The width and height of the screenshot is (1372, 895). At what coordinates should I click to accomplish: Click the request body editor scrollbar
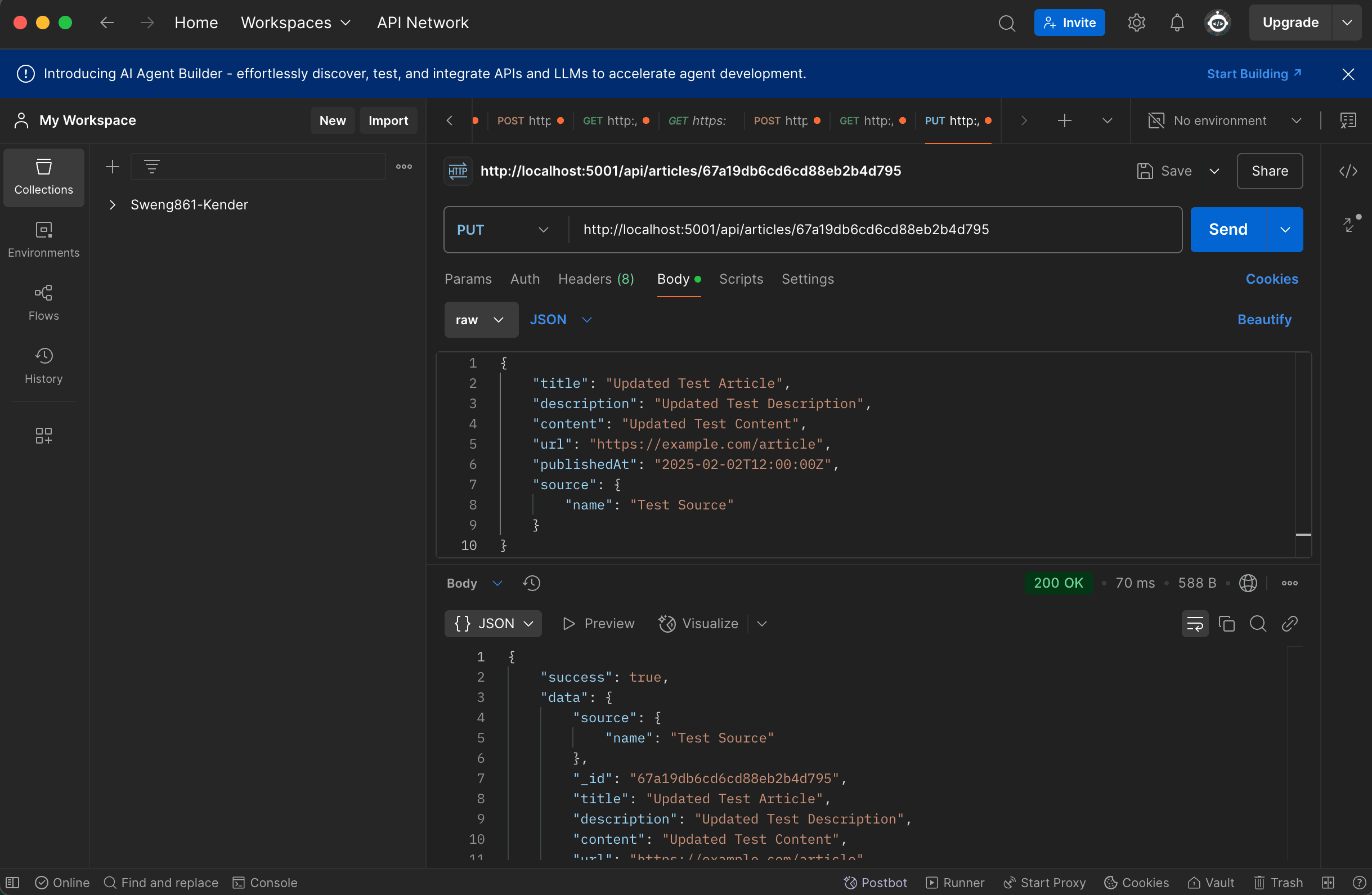tap(1303, 454)
